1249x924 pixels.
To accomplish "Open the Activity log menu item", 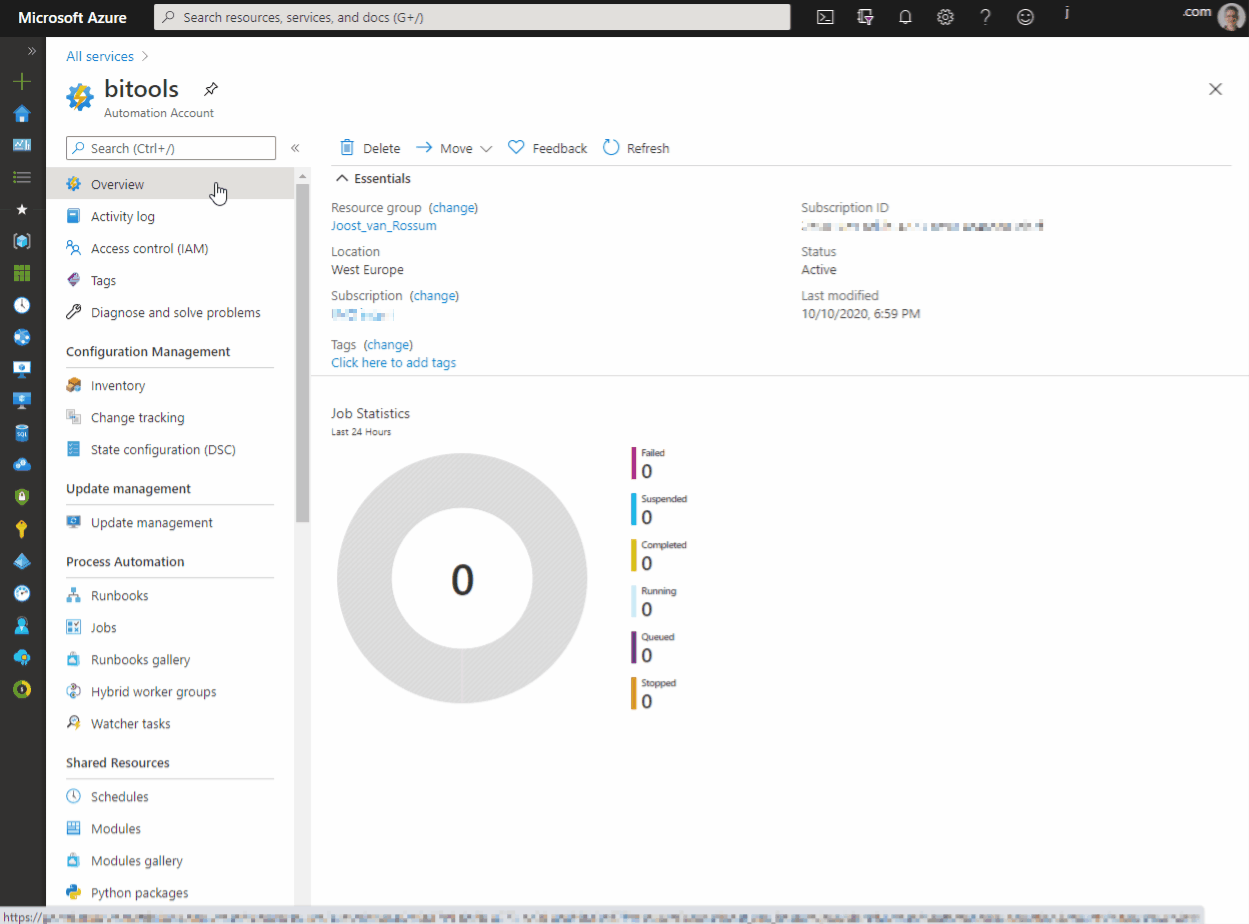I will (x=122, y=216).
